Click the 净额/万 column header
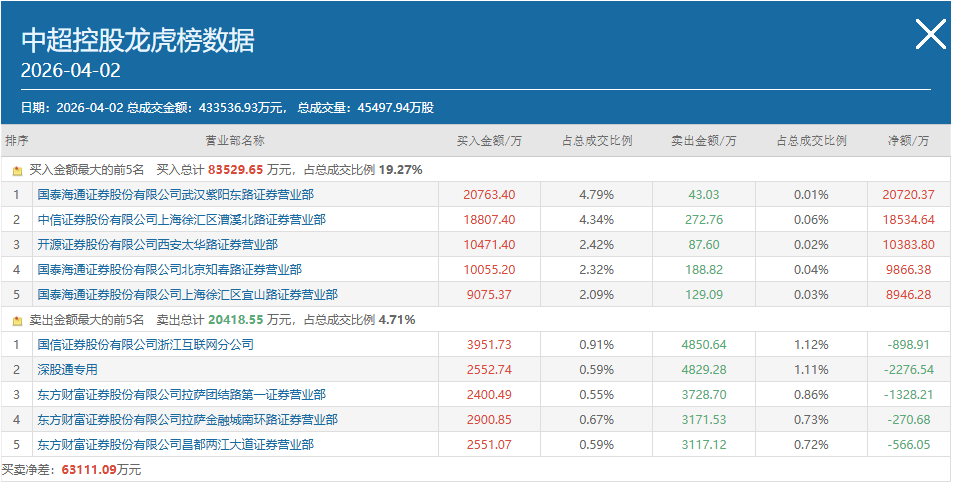 coord(908,141)
